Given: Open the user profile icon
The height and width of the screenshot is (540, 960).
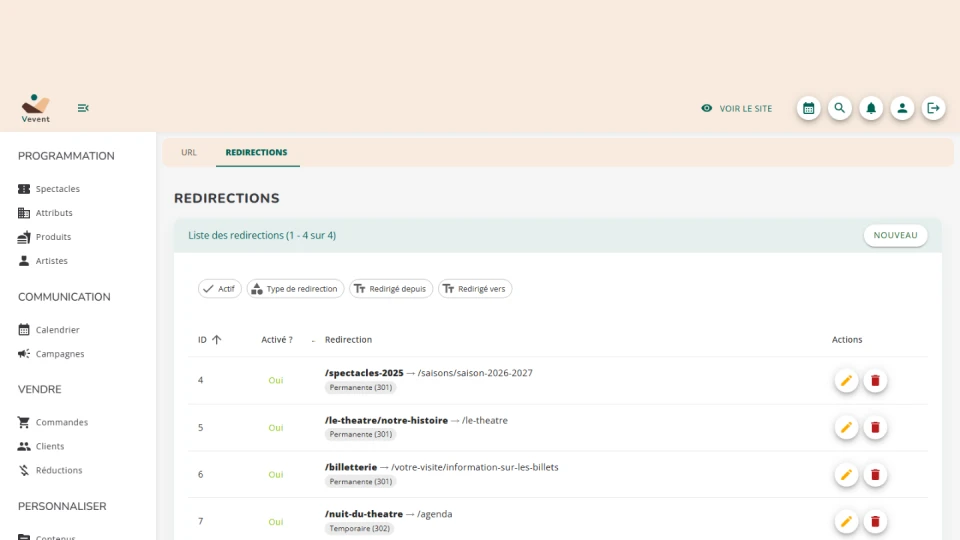Looking at the screenshot, I should click(x=902, y=108).
